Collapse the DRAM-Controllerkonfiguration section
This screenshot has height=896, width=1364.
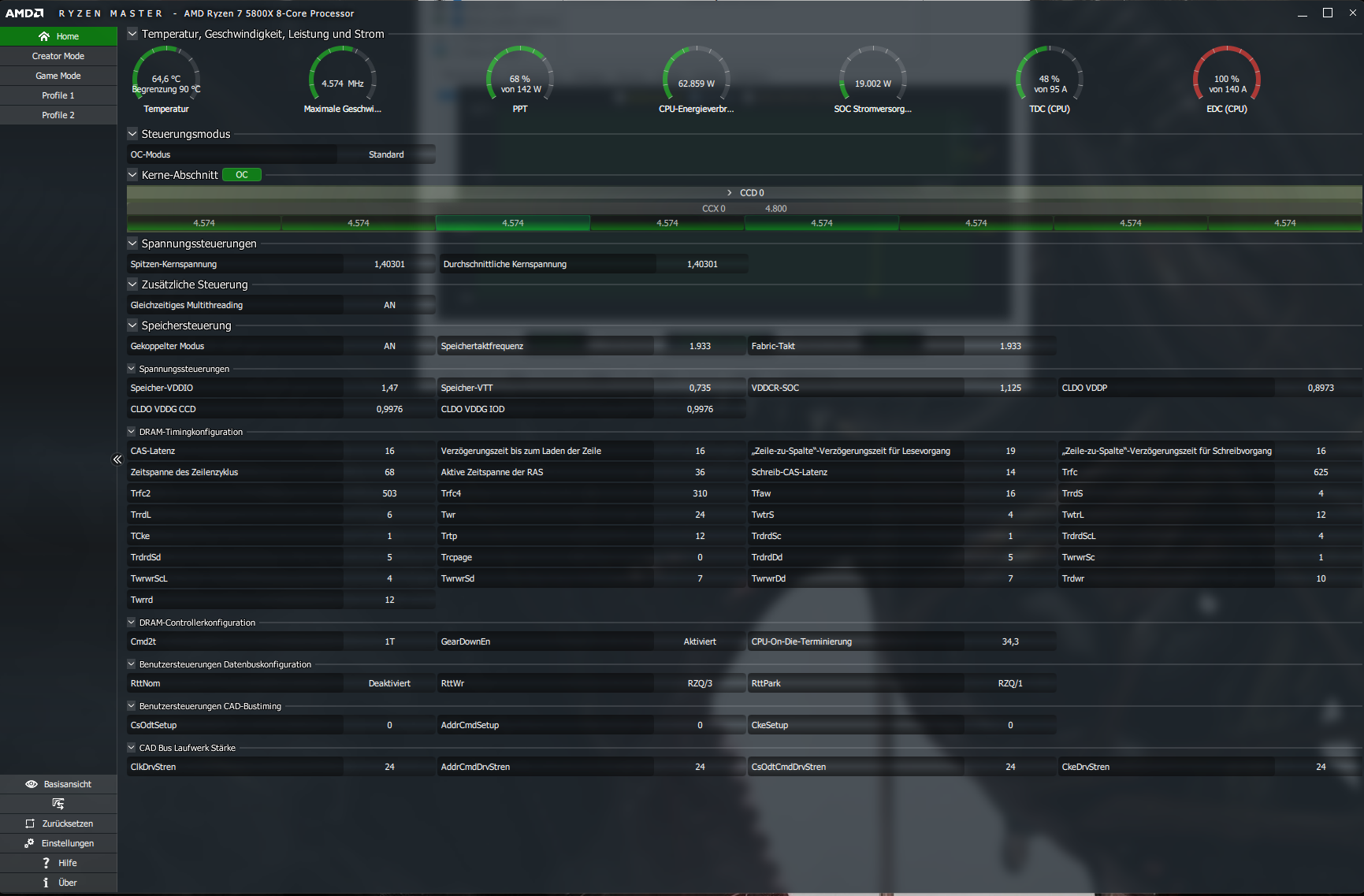[x=132, y=623]
